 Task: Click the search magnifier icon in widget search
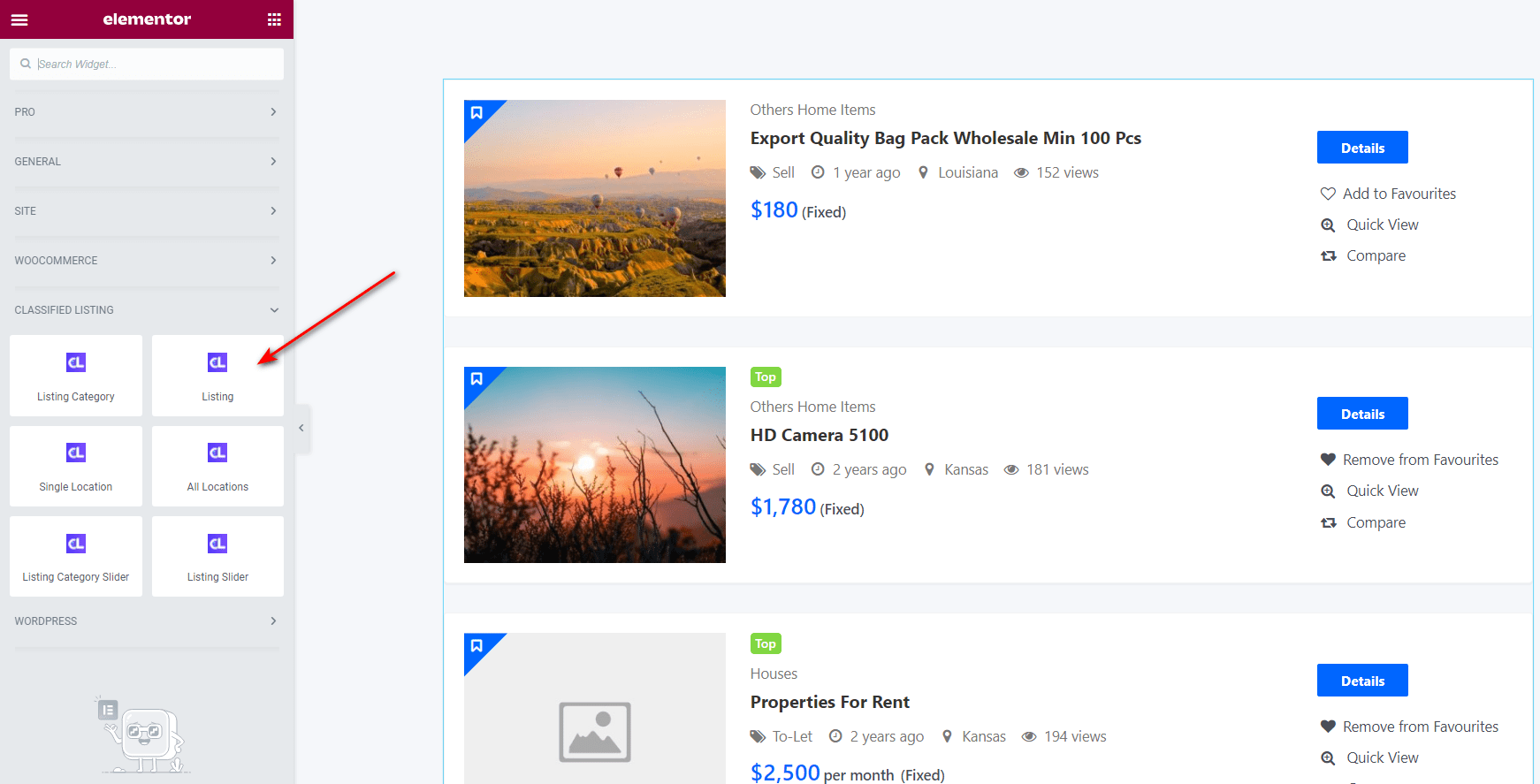(x=26, y=64)
